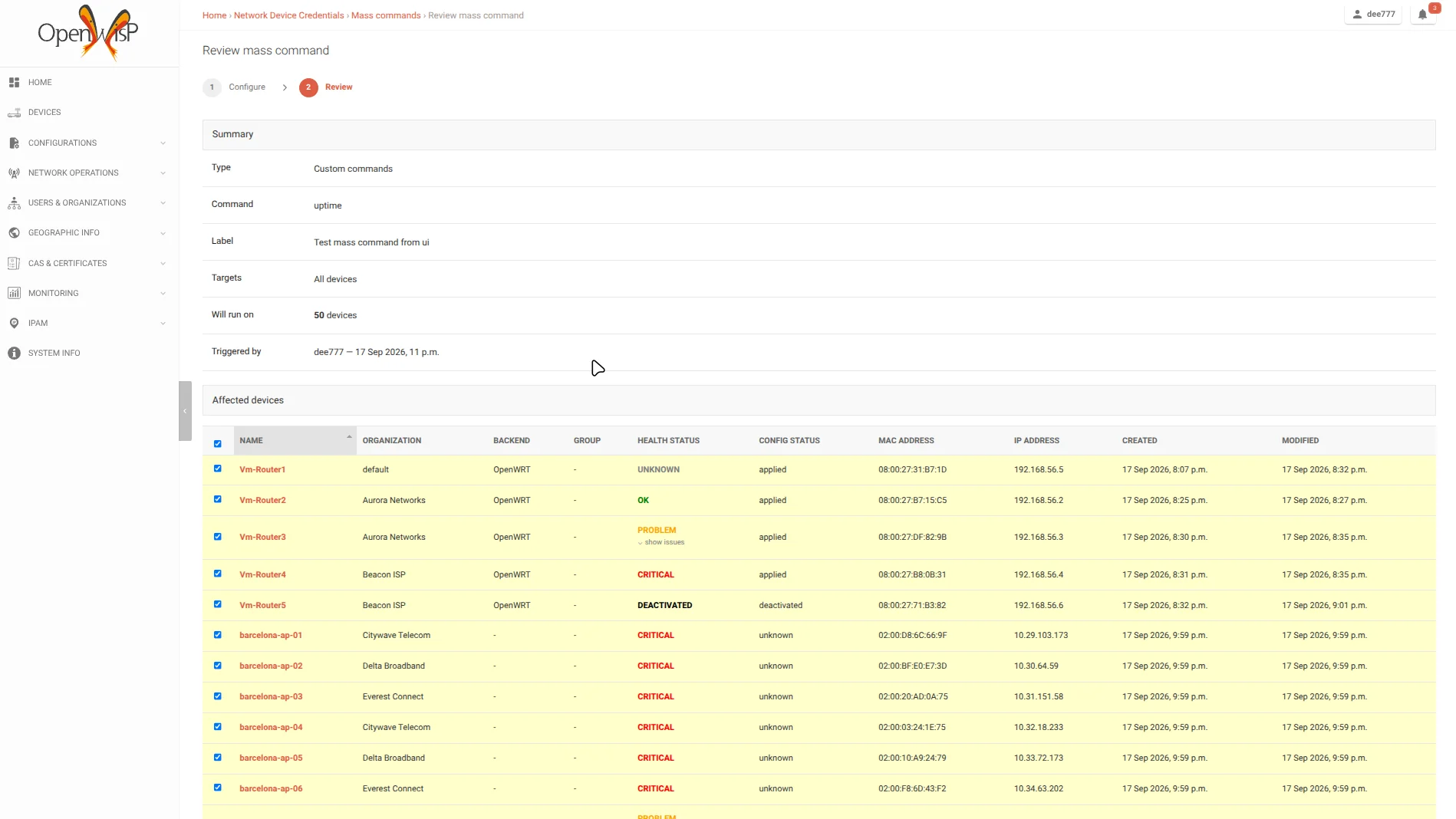Viewport: 1456px width, 819px height.
Task: Click the IPAM pin icon
Action: click(14, 324)
